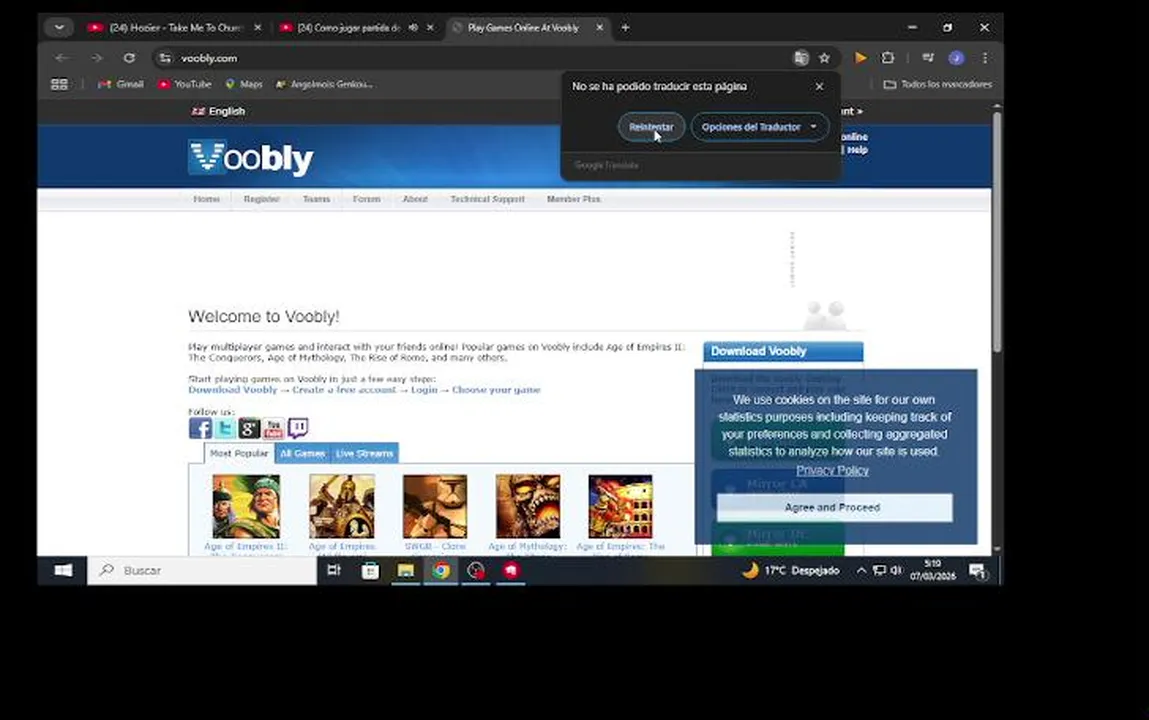The width and height of the screenshot is (1149, 720).
Task: Follow the Login link in steps
Action: tap(424, 390)
